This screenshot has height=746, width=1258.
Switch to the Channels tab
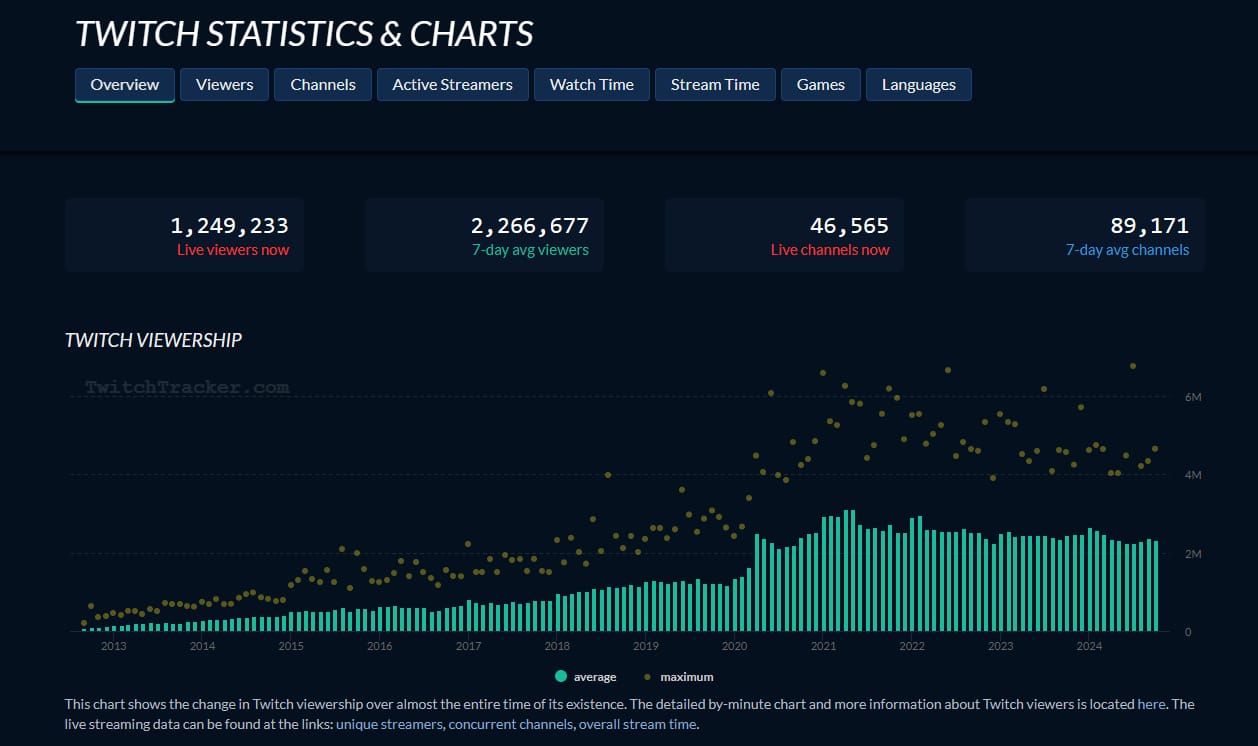click(x=323, y=85)
